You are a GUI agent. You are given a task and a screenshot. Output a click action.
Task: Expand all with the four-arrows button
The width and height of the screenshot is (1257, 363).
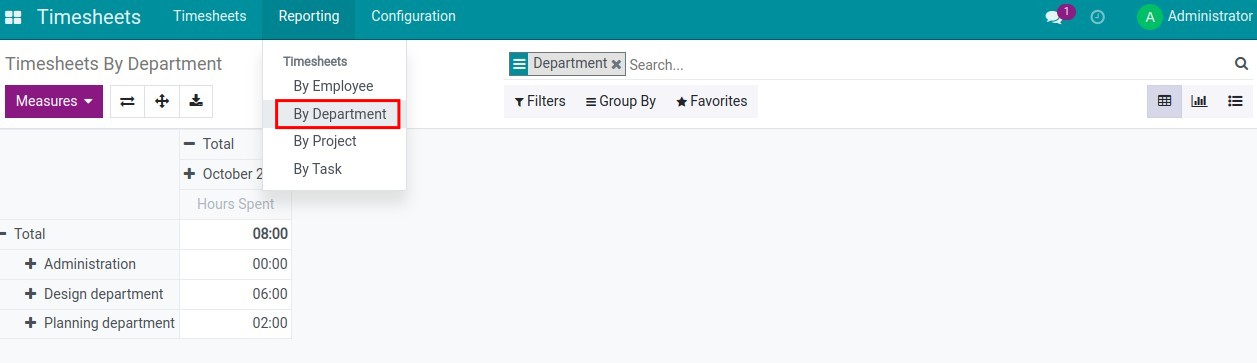click(x=162, y=101)
